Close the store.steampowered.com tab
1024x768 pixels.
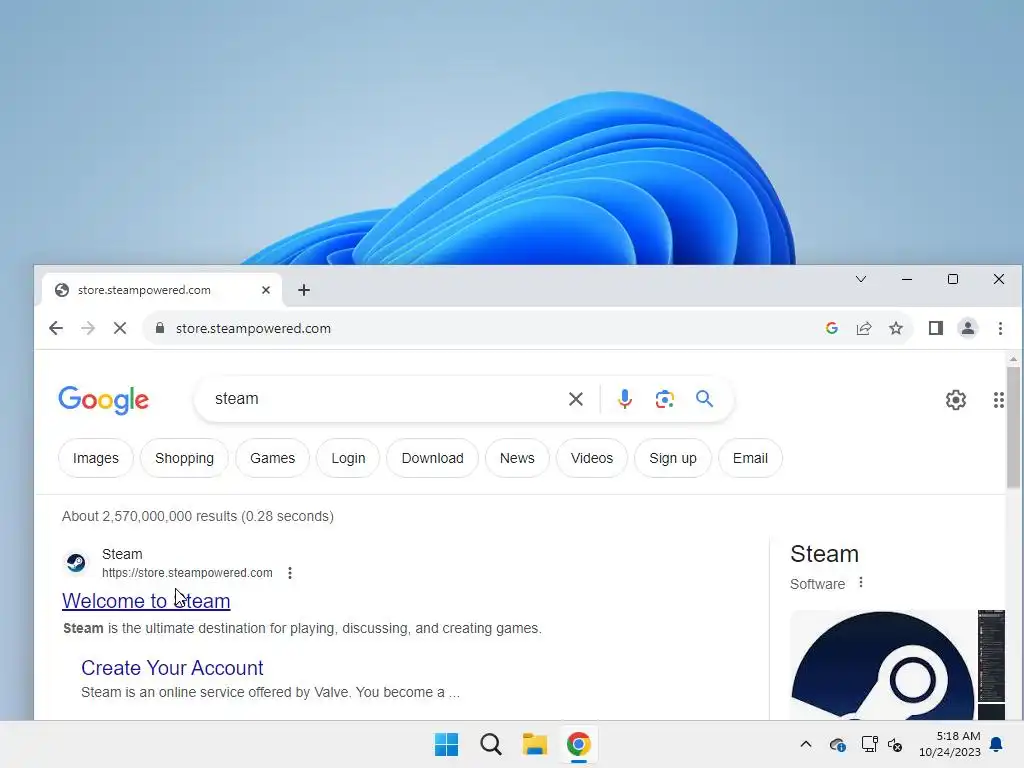pos(266,290)
